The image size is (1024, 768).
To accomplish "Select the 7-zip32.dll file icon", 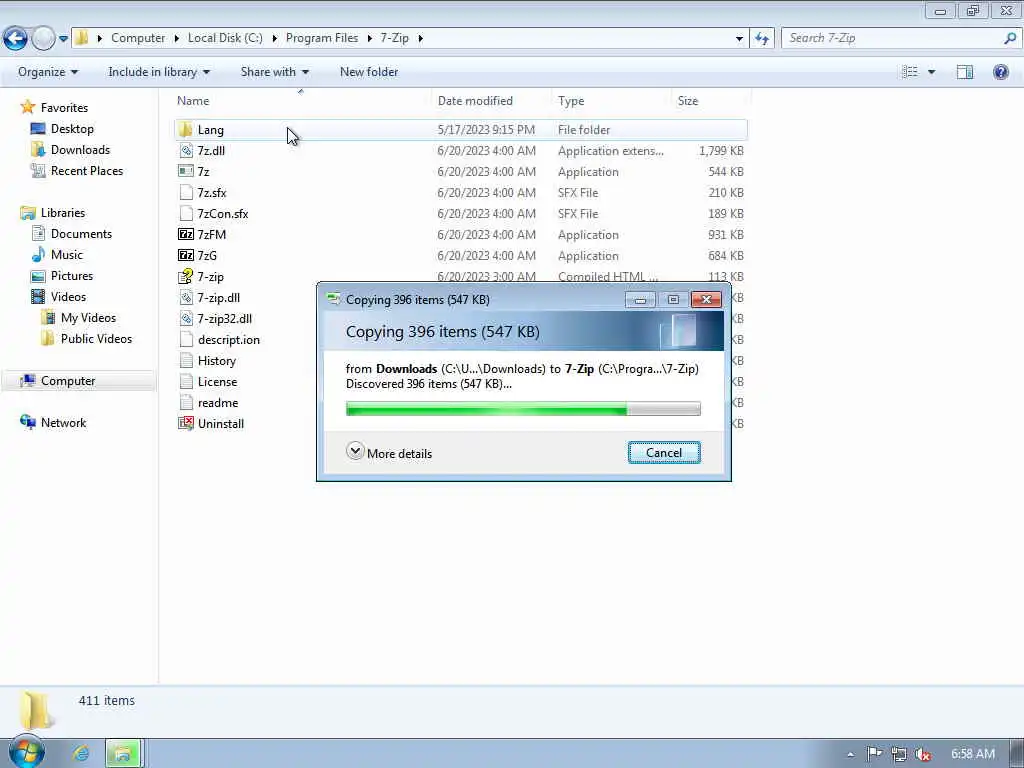I will point(185,318).
